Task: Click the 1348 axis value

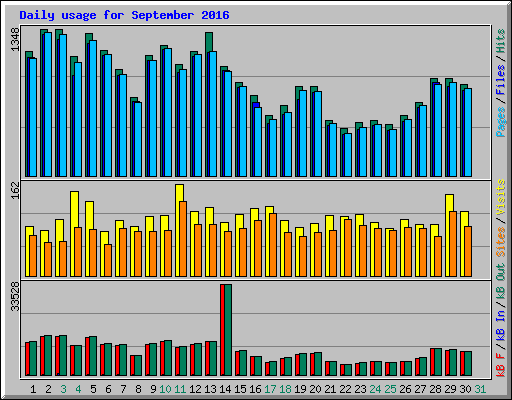Action: coord(15,40)
